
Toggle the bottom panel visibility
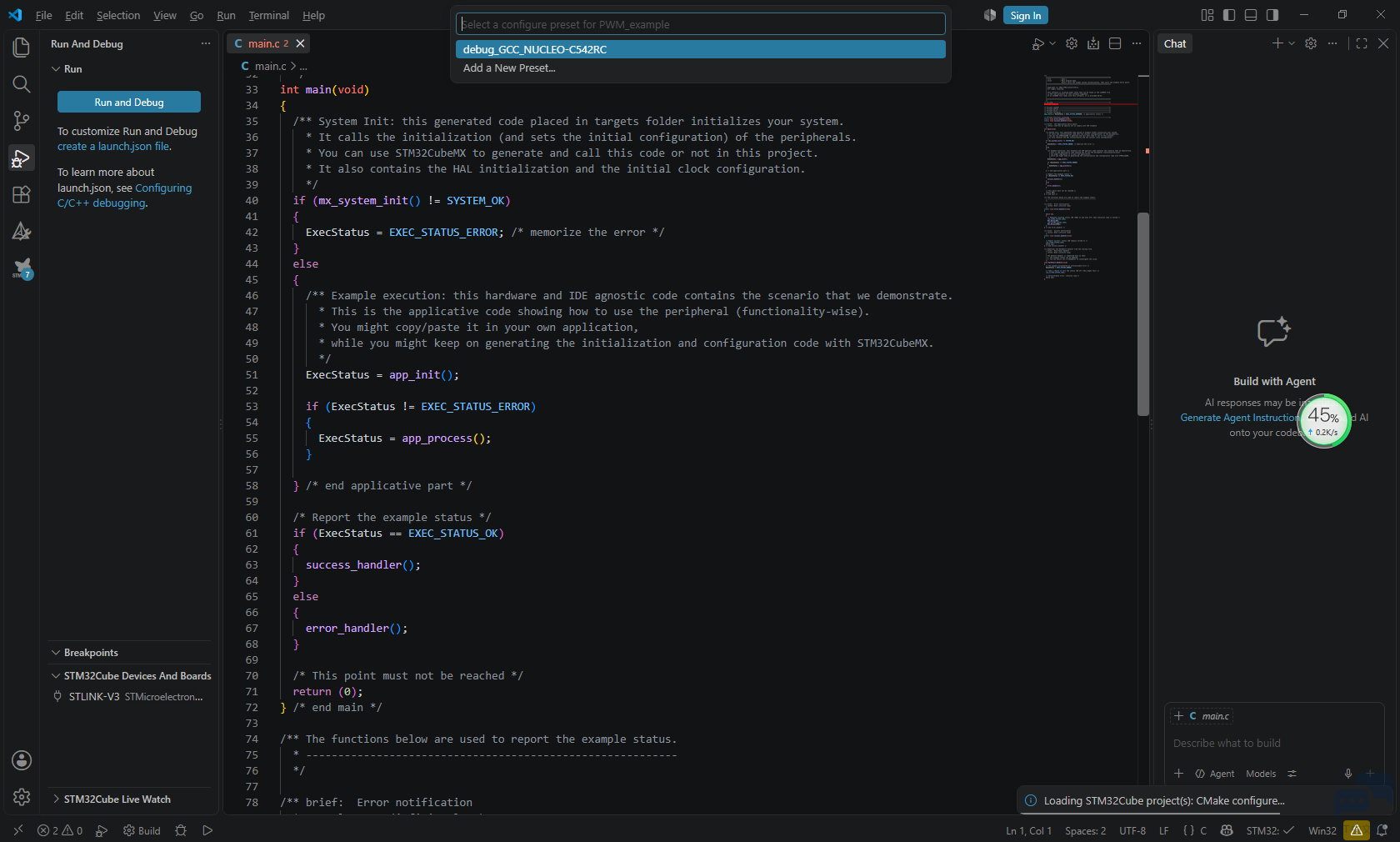pos(1251,15)
